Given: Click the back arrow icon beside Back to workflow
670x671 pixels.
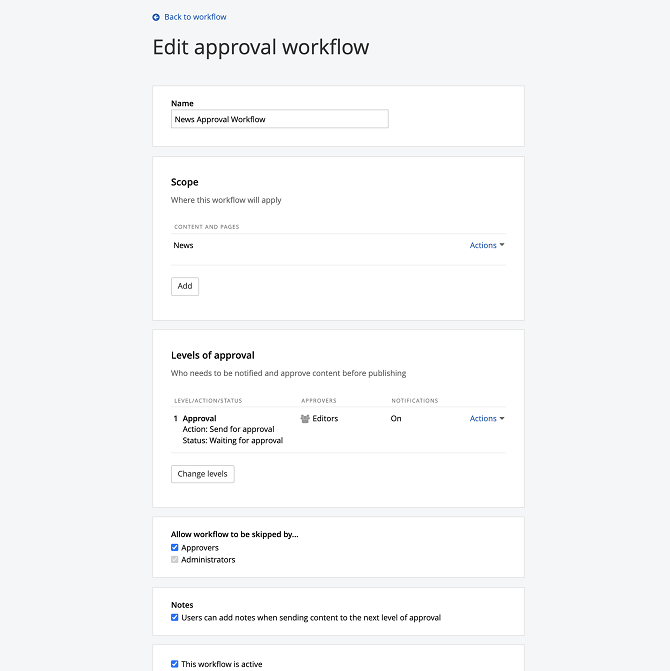Looking at the screenshot, I should (156, 17).
